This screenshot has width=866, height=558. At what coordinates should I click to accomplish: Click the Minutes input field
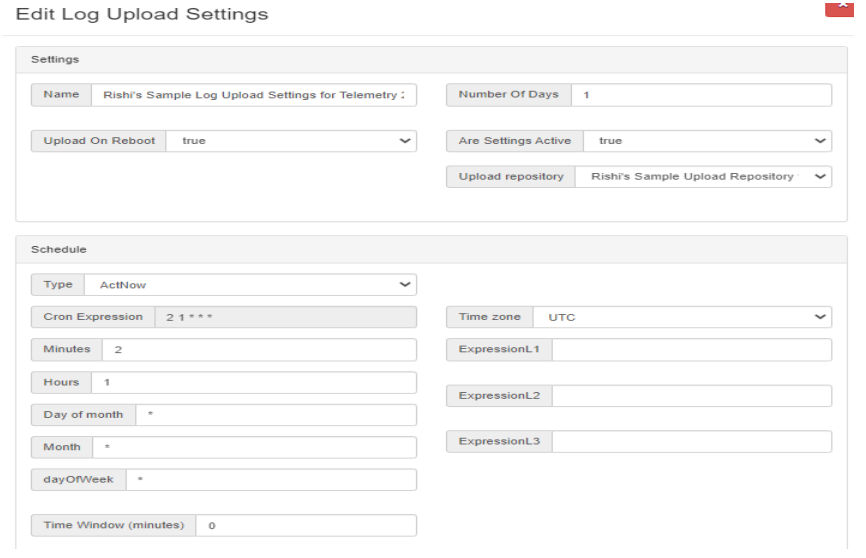click(x=258, y=350)
